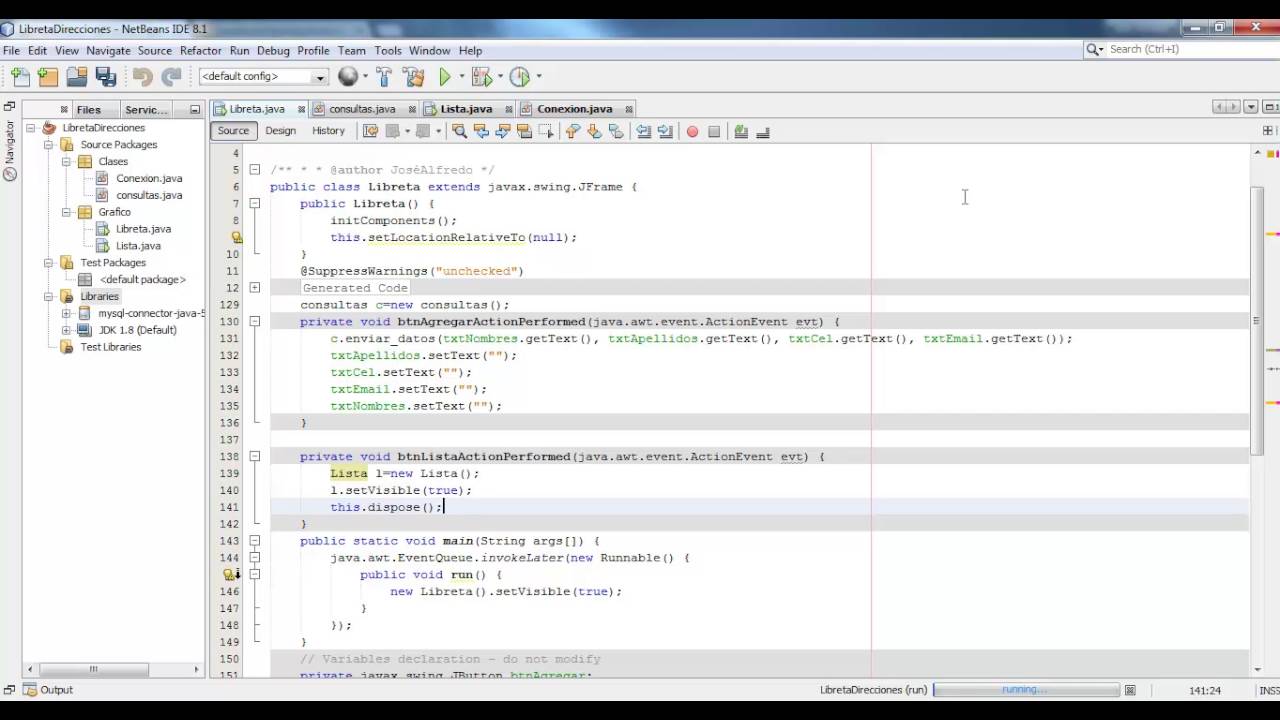Click the Clean and Build icon
The height and width of the screenshot is (720, 1280).
click(413, 76)
